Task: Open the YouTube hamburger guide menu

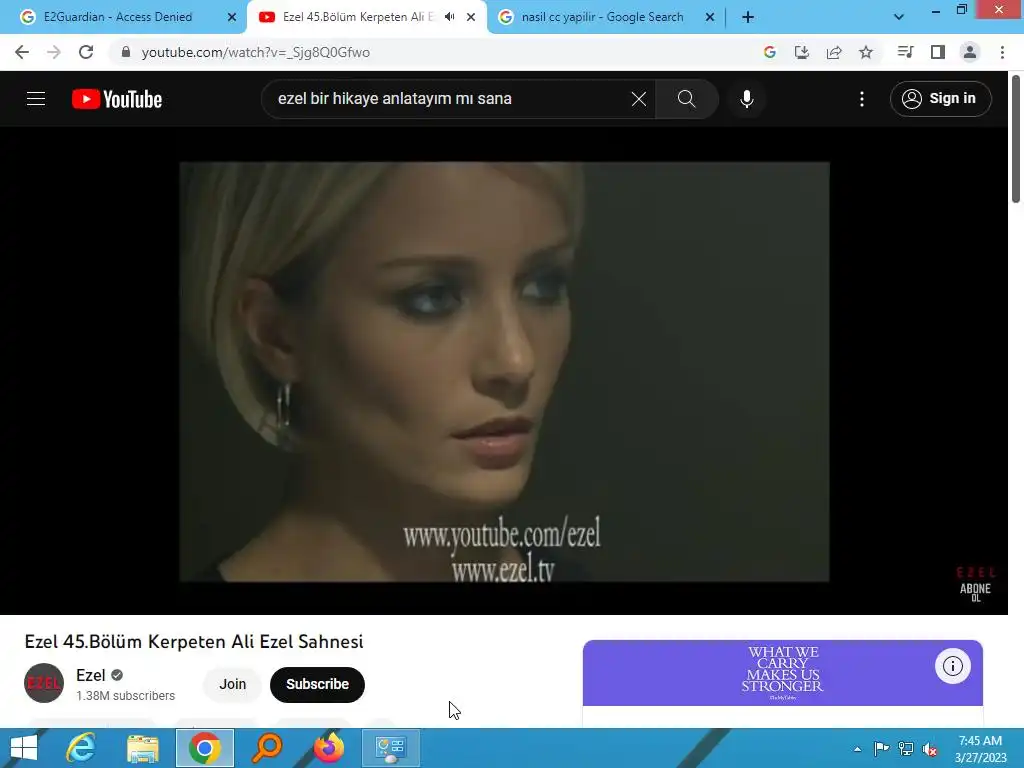Action: tap(36, 99)
